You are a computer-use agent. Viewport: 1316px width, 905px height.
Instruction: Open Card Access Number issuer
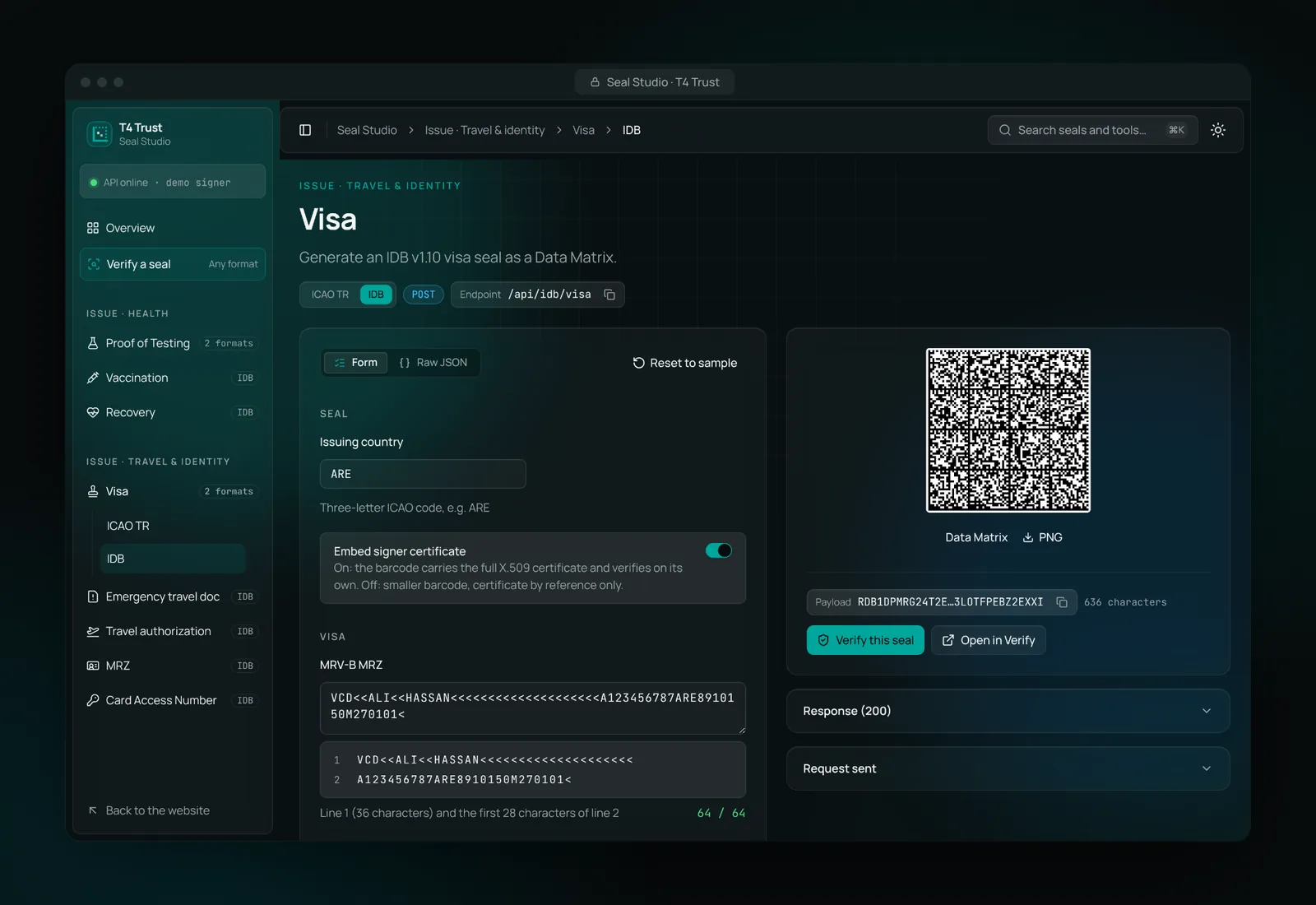click(x=173, y=700)
